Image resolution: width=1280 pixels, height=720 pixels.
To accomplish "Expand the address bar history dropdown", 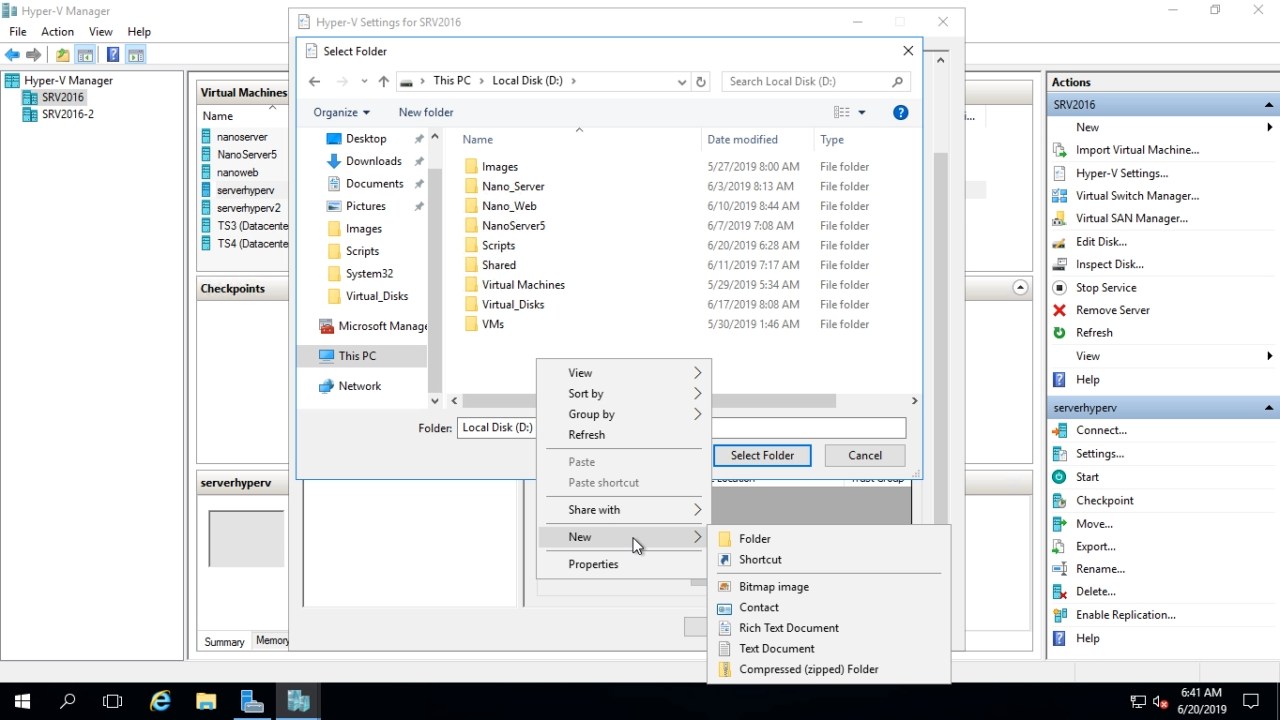I will 682,82.
